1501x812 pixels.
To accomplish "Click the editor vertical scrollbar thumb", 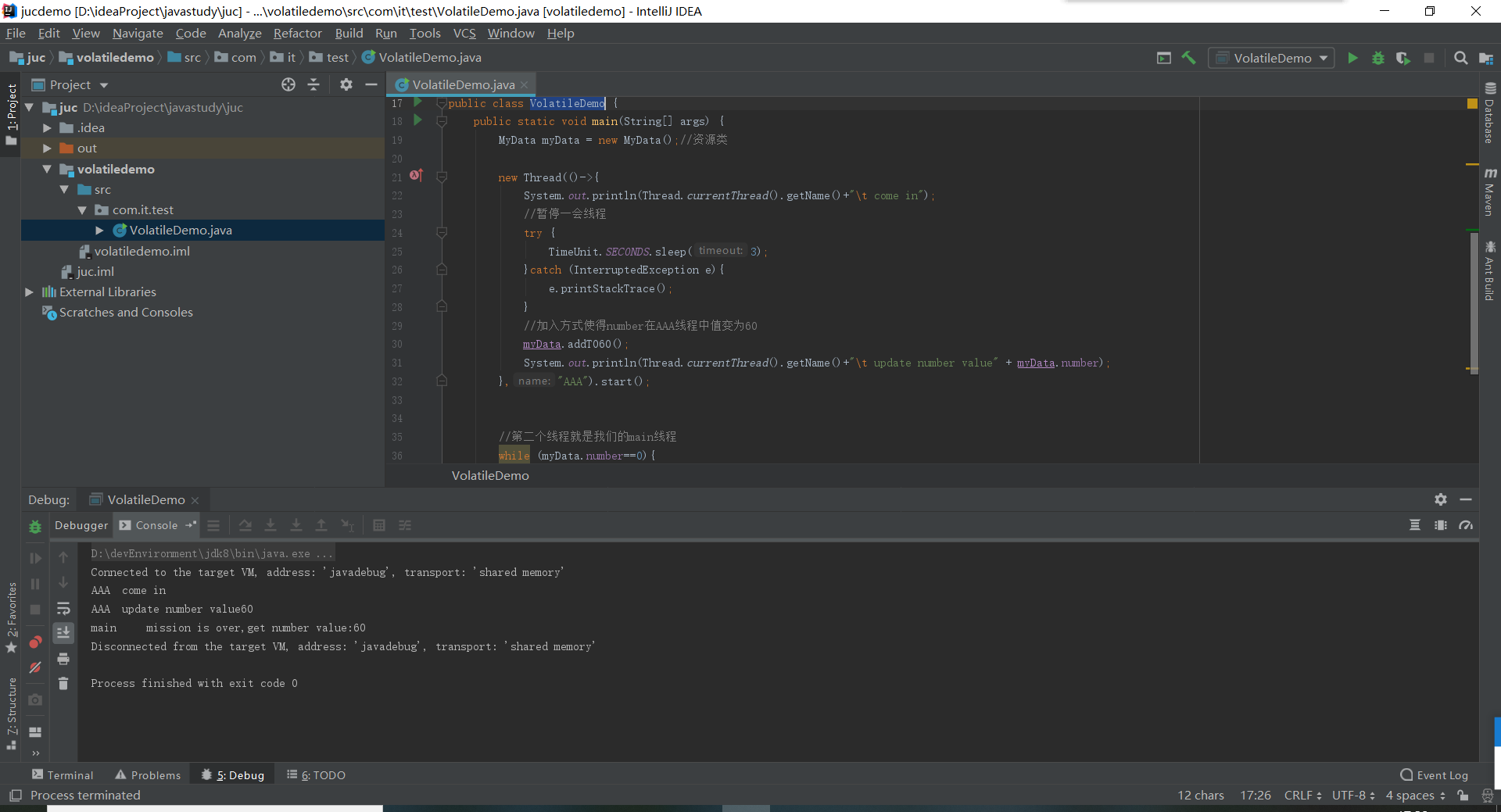I will (x=1474, y=302).
